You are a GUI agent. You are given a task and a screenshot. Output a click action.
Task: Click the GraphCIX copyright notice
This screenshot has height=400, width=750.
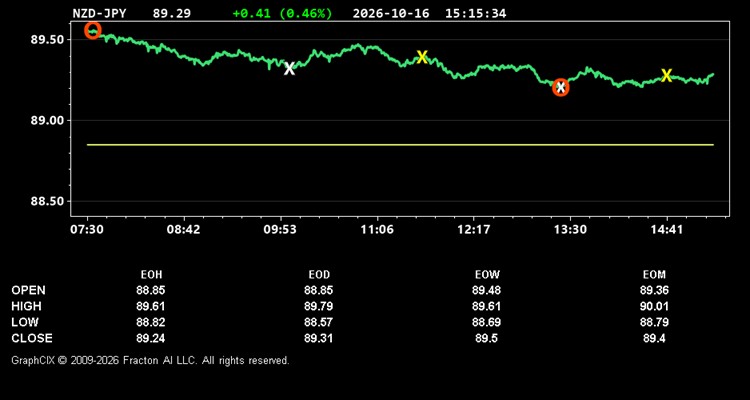coord(150,360)
